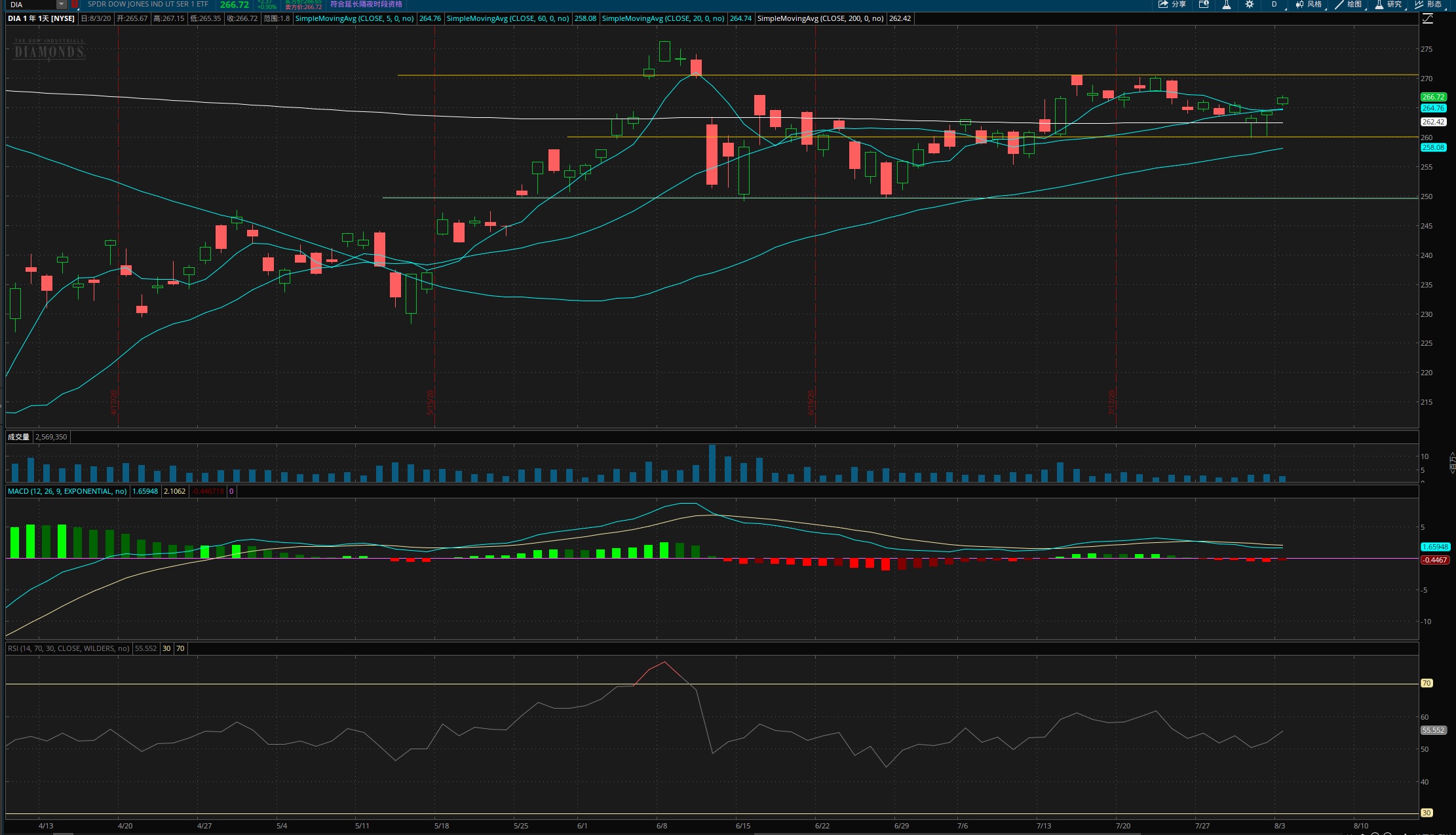Click the SimpleMovingAvg (CLOSE, 5, 0, no) label
Screen dimensions: 1456x835
coord(354,18)
